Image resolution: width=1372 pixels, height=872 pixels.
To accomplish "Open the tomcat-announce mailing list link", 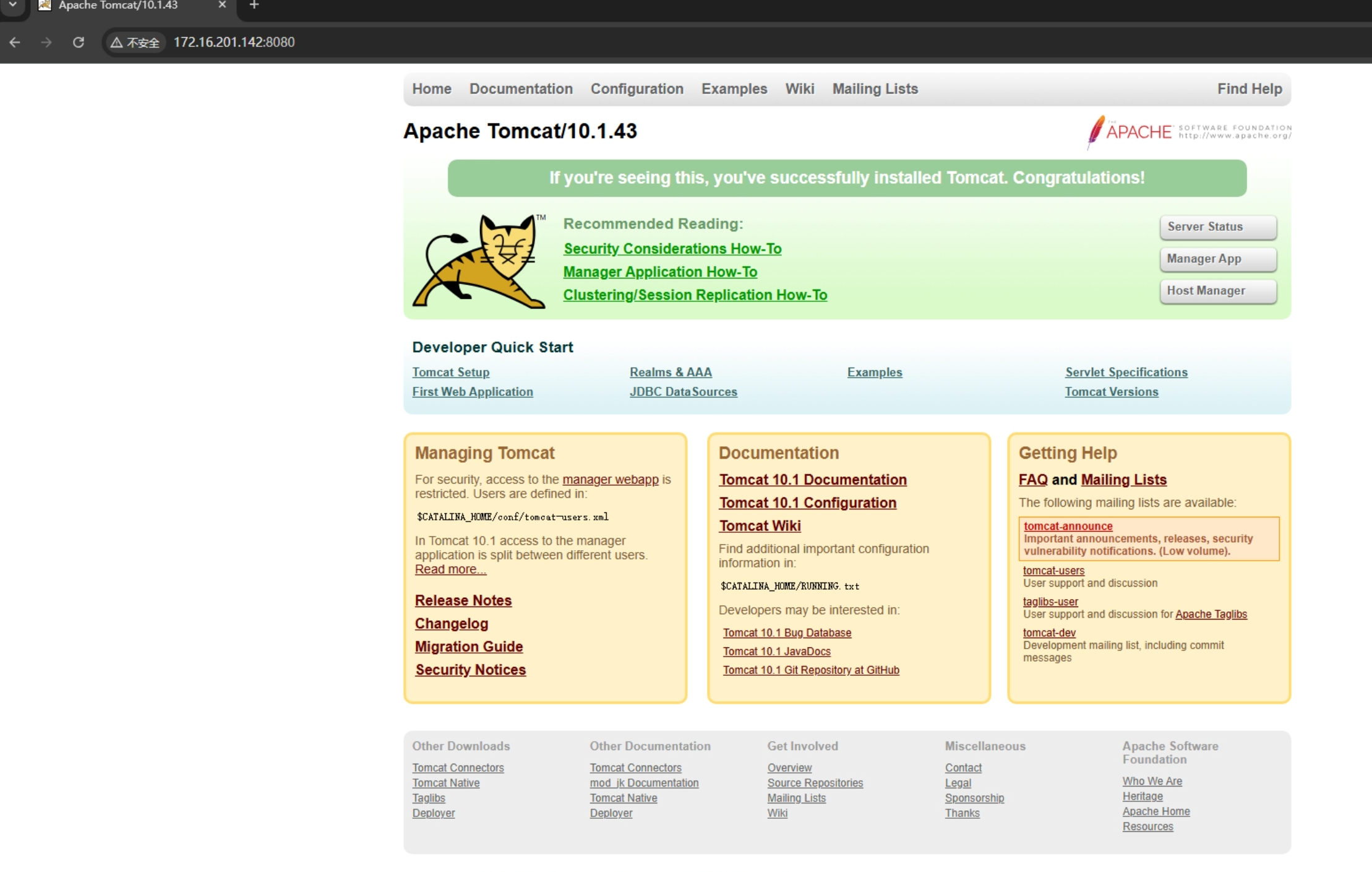I will point(1068,526).
